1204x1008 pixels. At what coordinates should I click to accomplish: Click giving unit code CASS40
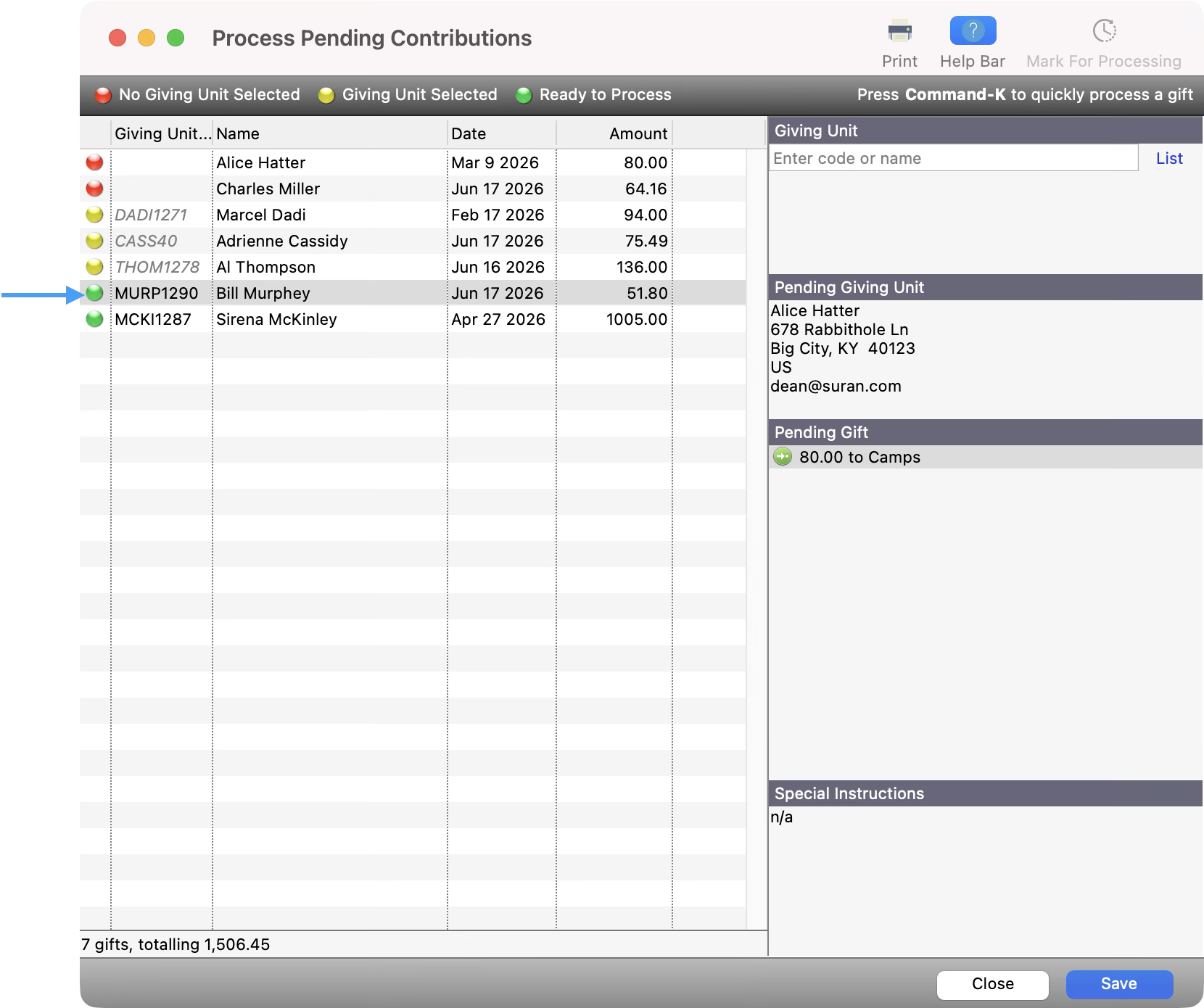[x=146, y=241]
